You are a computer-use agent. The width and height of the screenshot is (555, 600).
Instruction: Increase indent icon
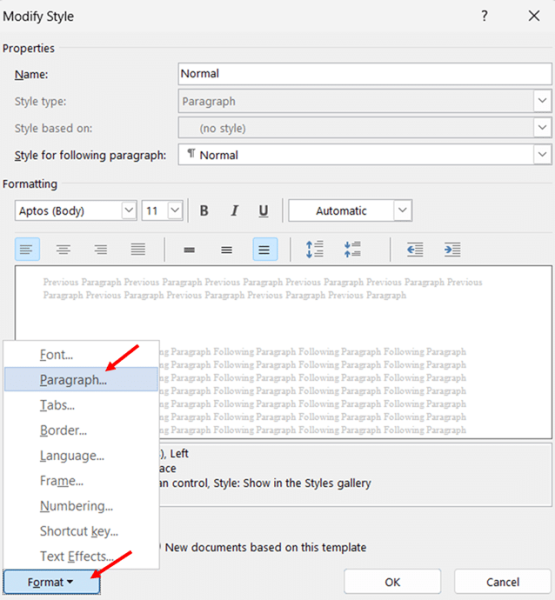pyautogui.click(x=452, y=249)
